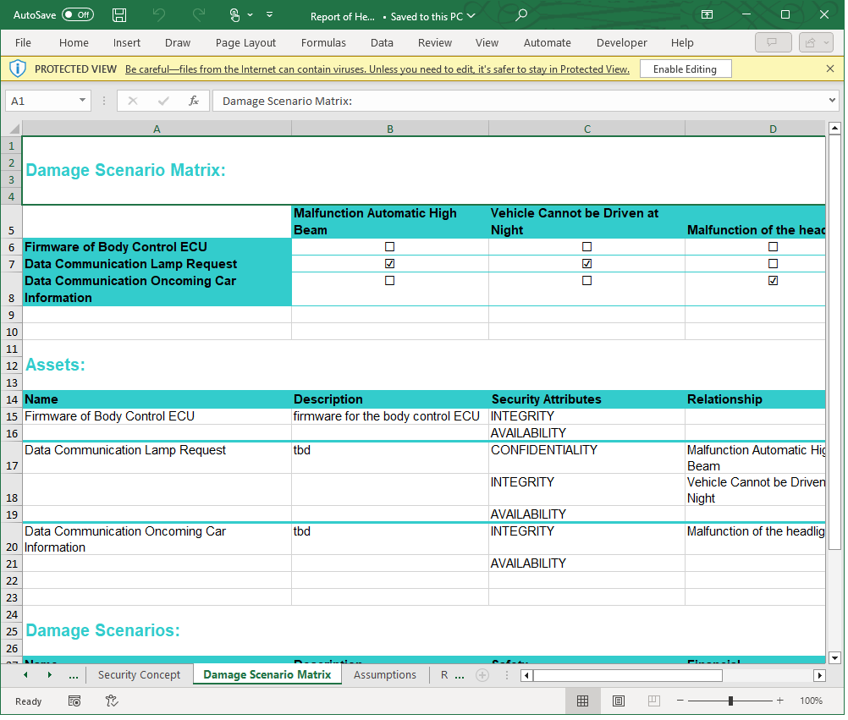Open the file name save location dropdown
848x720 pixels.
pyautogui.click(x=472, y=16)
